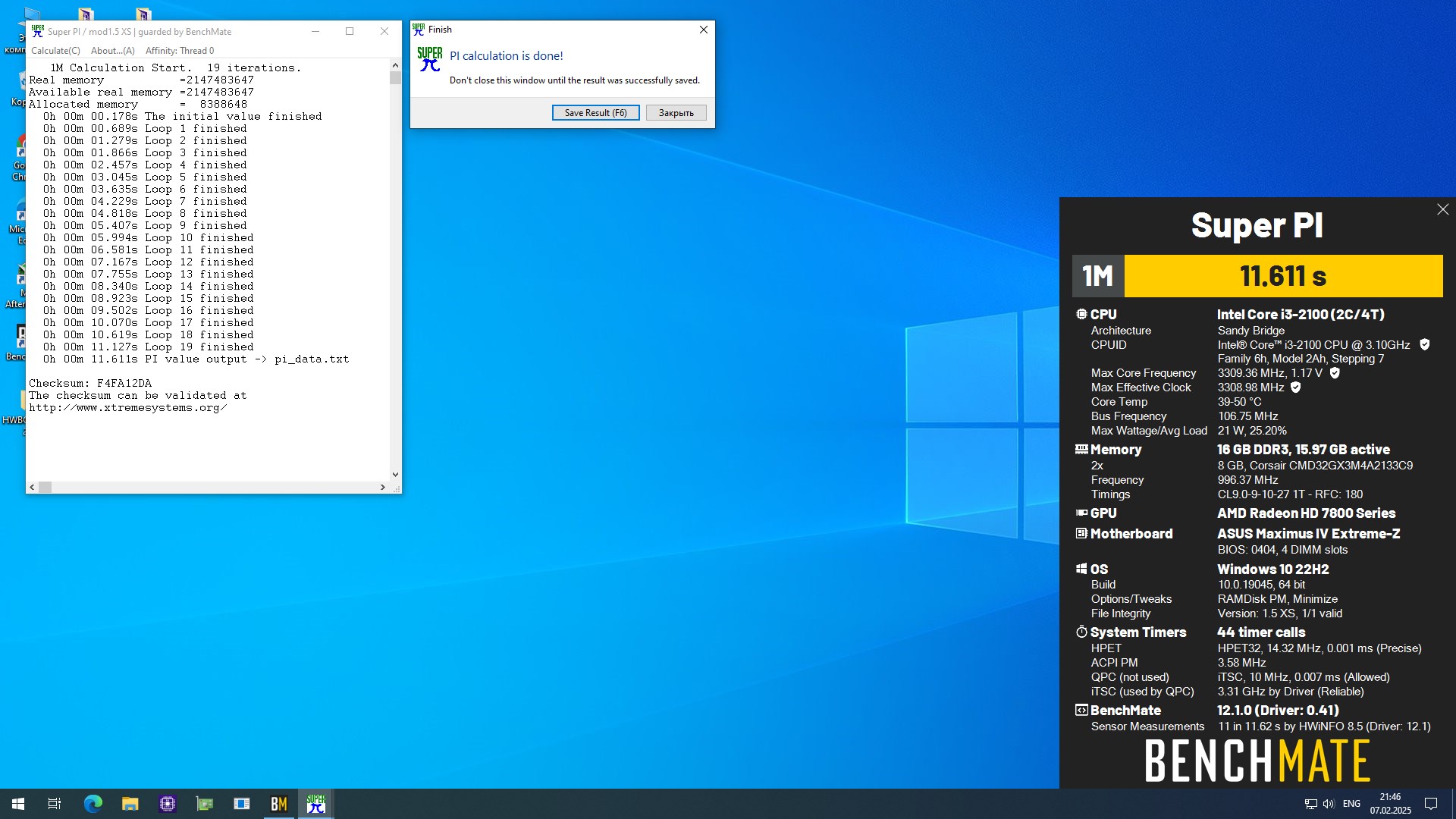
Task: Switch to Super PI taskbar icon
Action: point(316,804)
